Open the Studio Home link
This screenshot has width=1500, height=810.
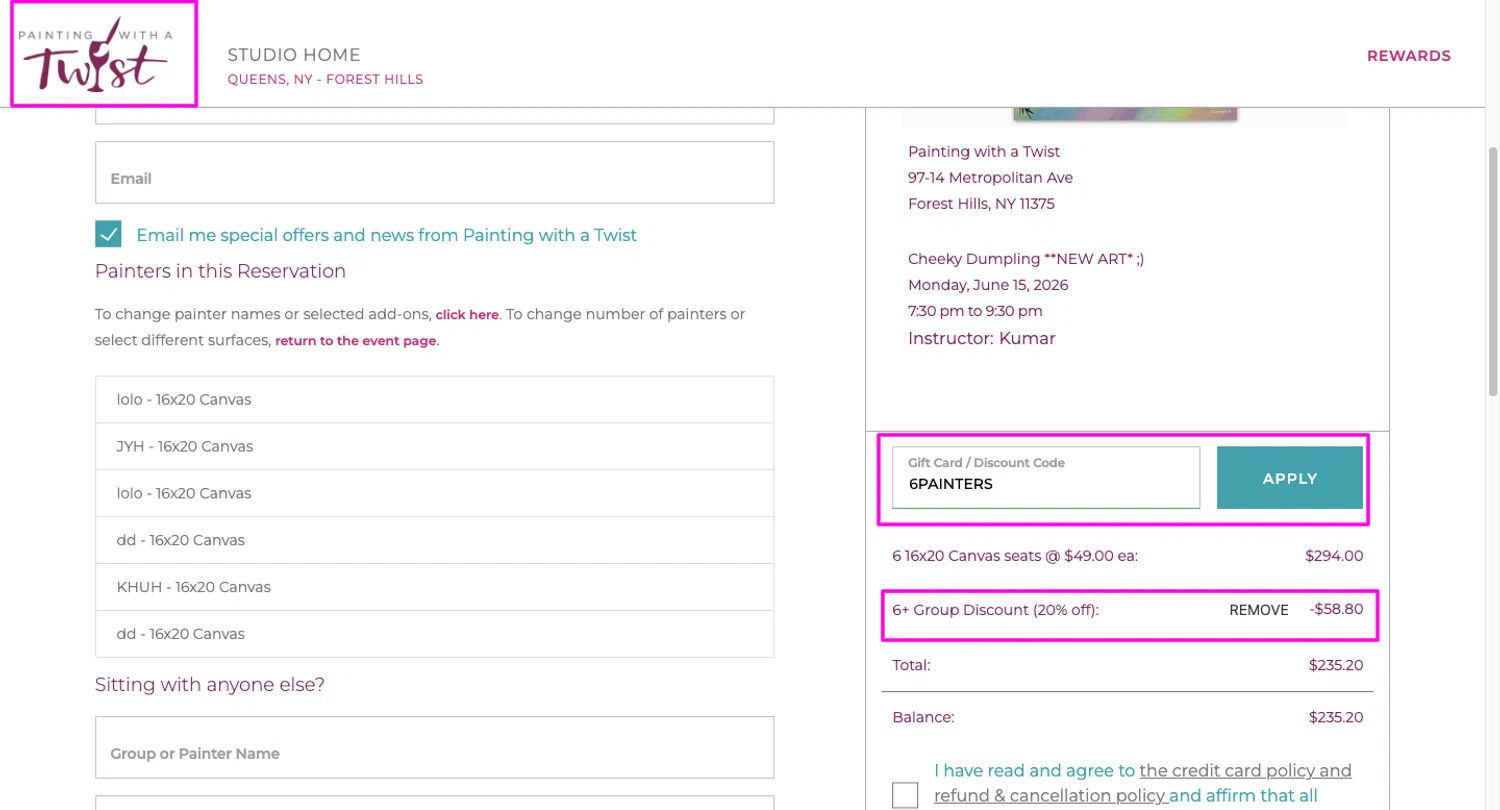(294, 55)
